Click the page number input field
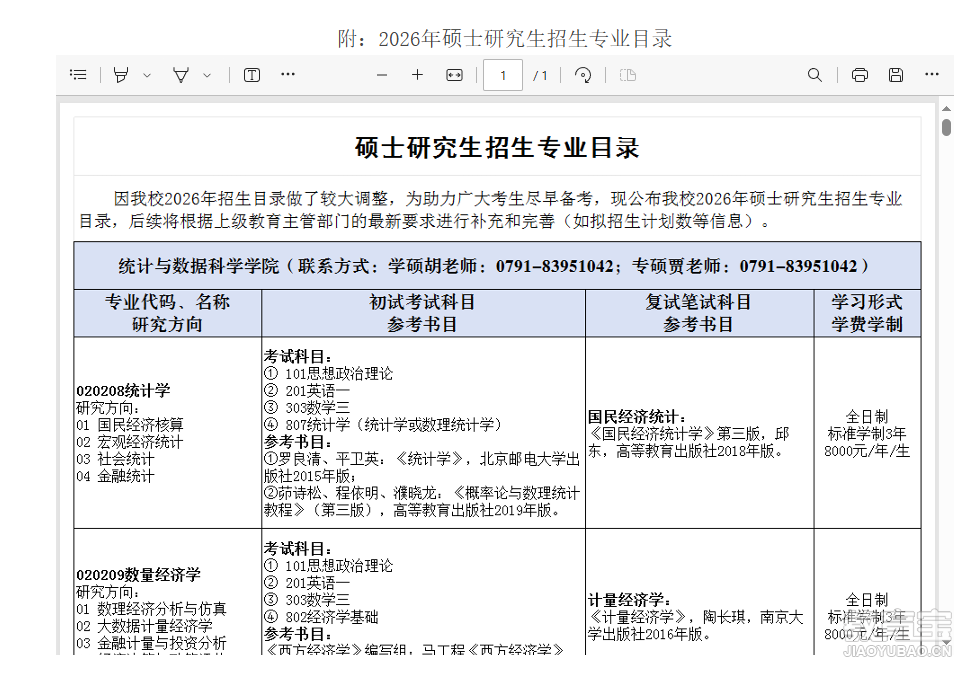 click(x=503, y=75)
